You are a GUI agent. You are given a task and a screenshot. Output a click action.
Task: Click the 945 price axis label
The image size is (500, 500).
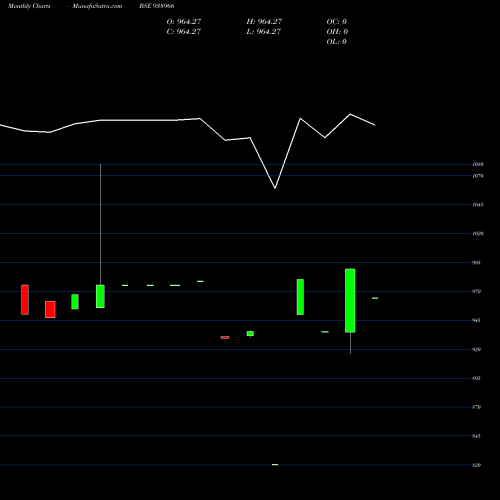click(x=477, y=320)
